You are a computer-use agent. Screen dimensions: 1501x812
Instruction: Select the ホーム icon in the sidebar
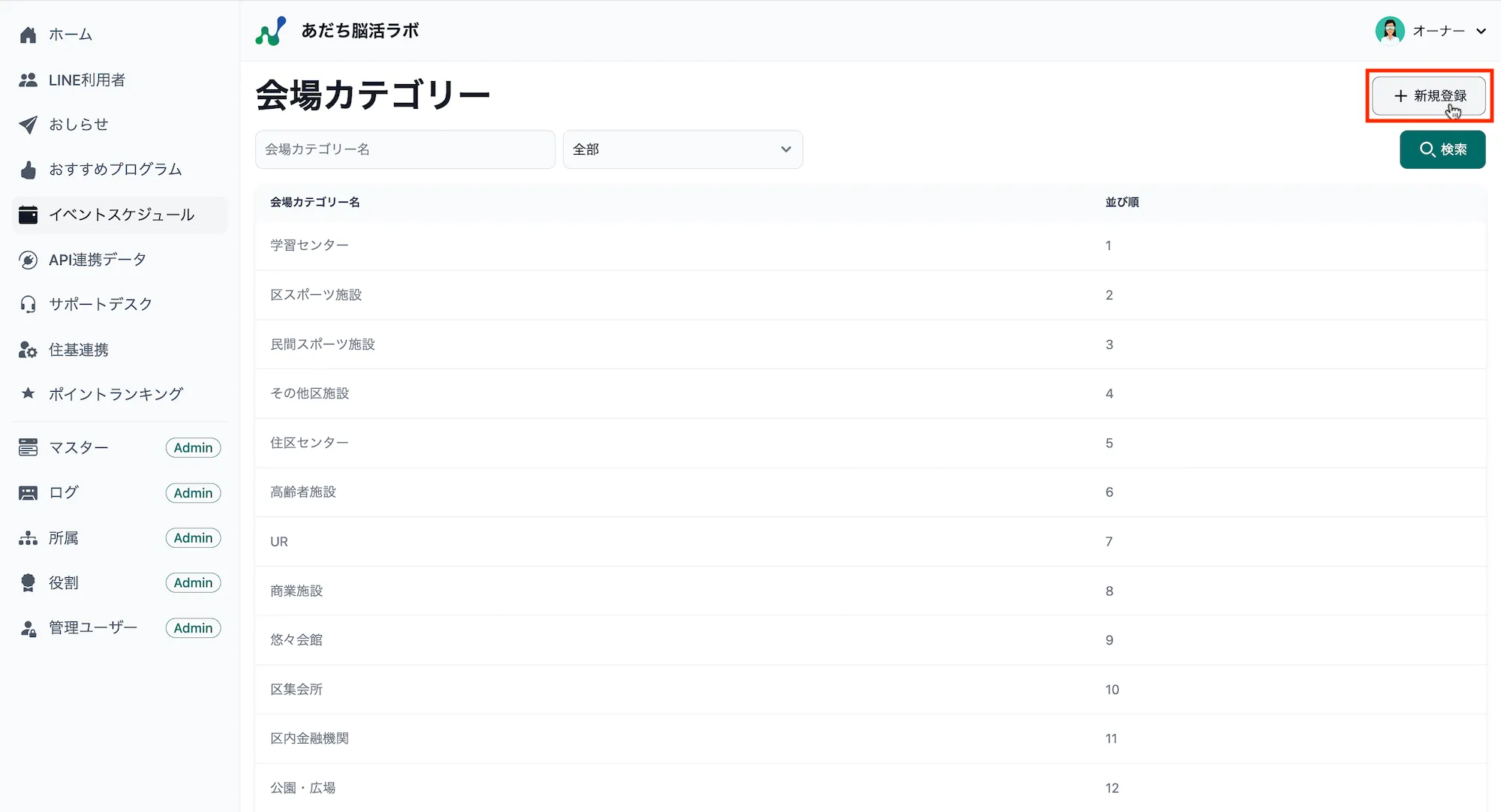28,34
